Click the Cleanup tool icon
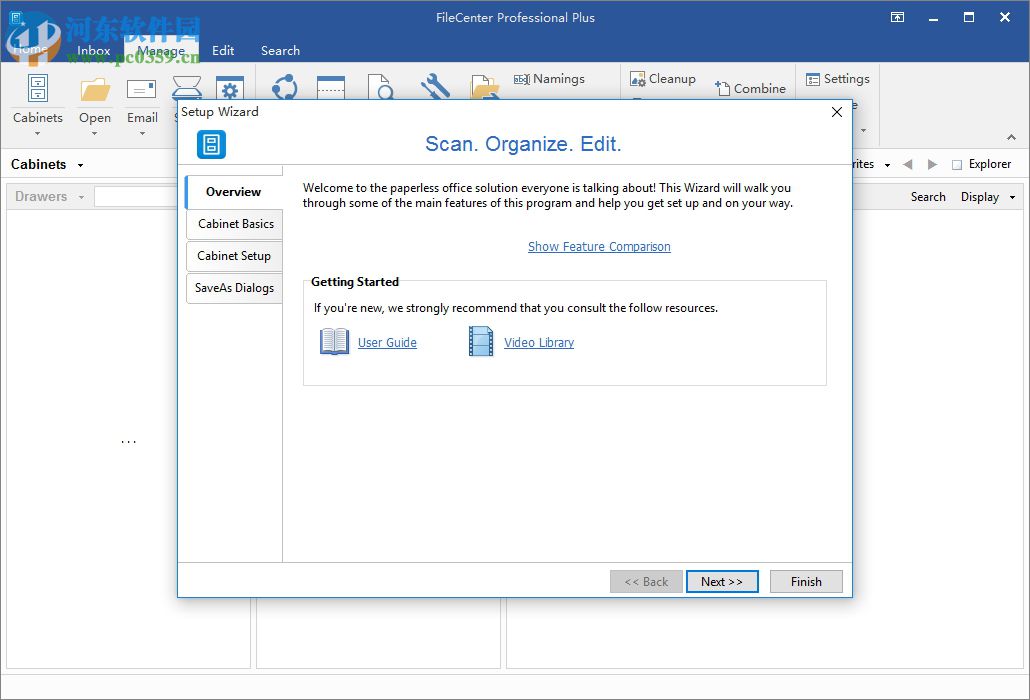This screenshot has height=700, width=1030. coord(638,79)
